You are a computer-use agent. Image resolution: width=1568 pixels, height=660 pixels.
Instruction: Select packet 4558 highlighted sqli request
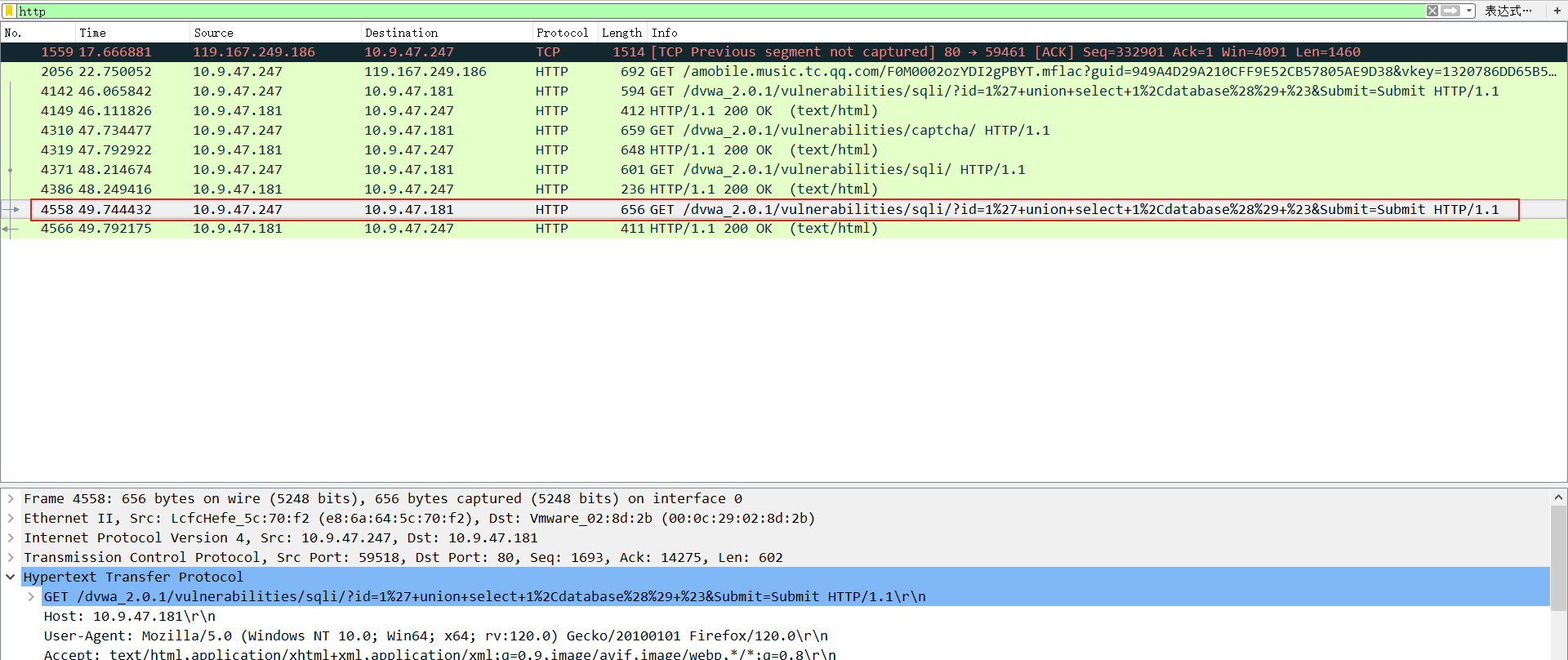tap(783, 209)
